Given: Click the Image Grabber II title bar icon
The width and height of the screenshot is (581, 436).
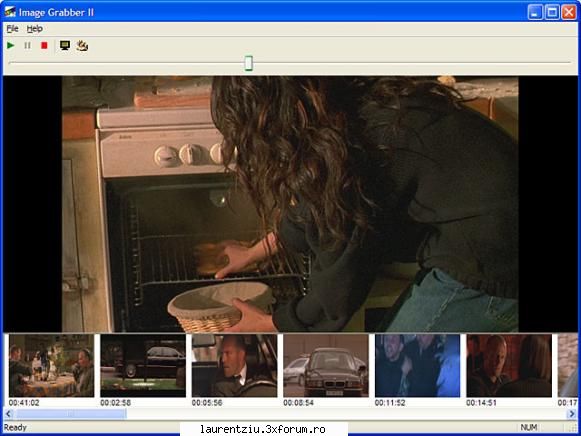Looking at the screenshot, I should (x=10, y=12).
